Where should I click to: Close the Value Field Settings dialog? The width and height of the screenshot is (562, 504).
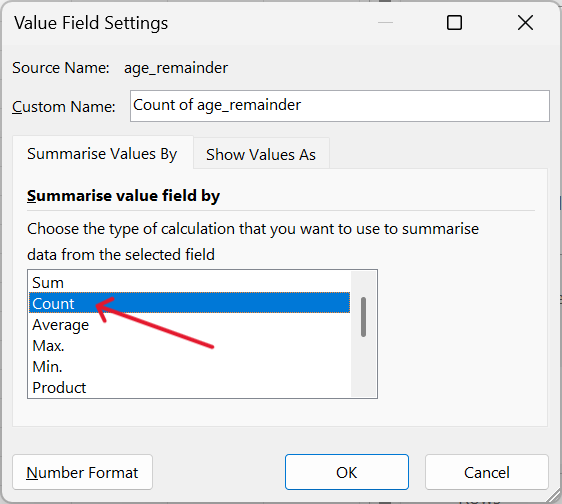525,23
